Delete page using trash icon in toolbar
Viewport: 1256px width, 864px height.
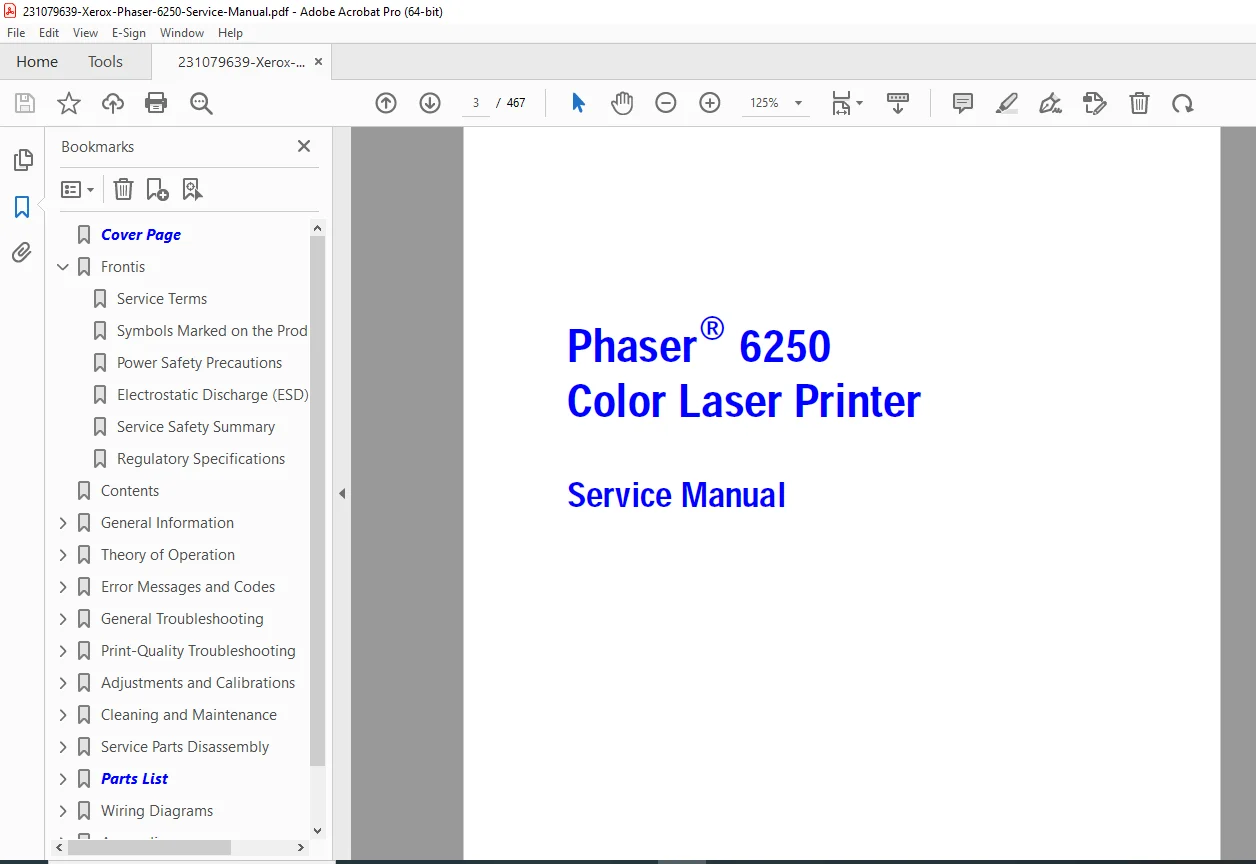tap(1139, 103)
